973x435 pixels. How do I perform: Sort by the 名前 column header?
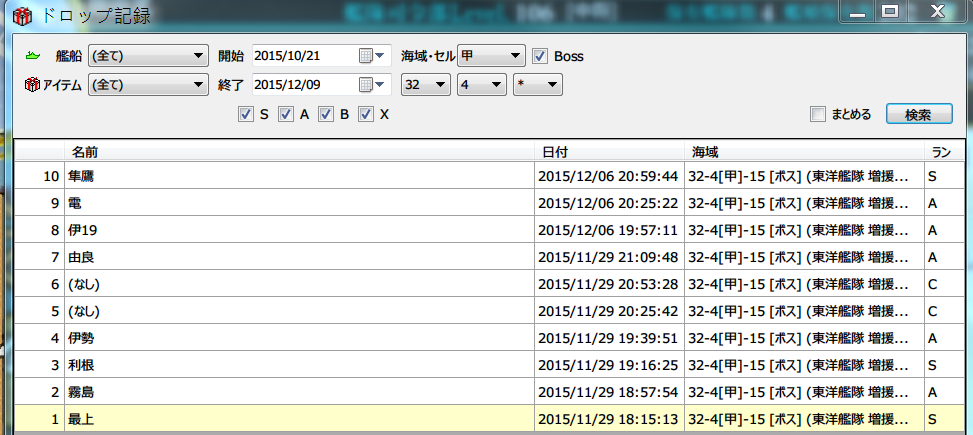click(299, 151)
